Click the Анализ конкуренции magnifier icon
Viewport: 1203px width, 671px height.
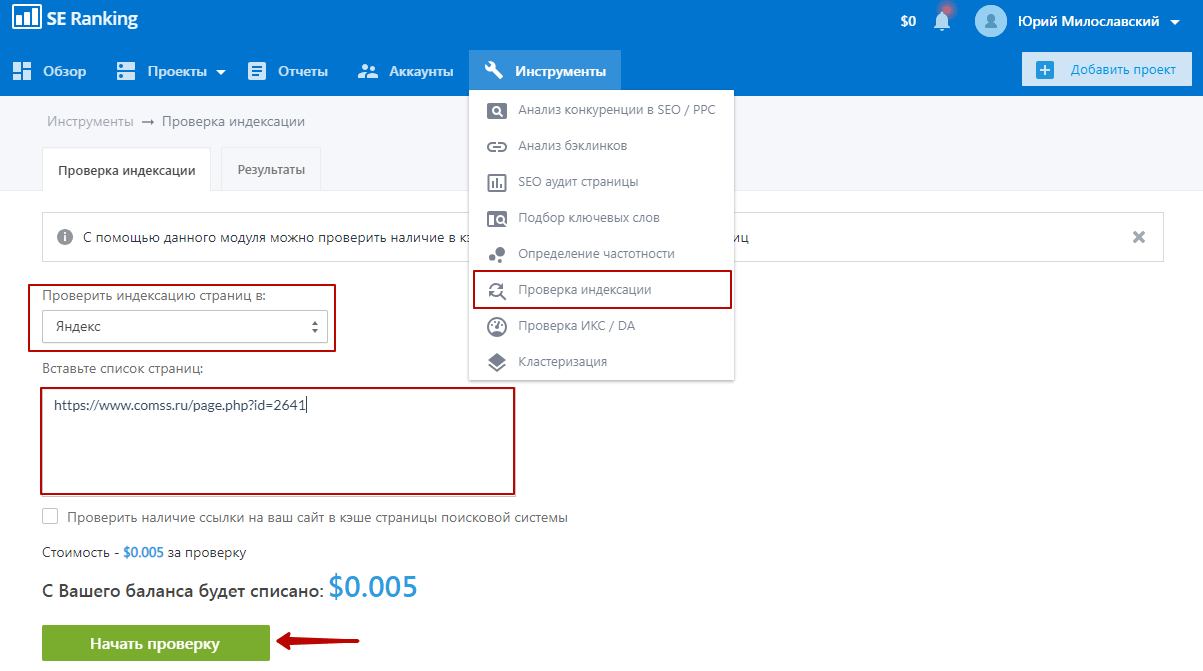[x=497, y=110]
